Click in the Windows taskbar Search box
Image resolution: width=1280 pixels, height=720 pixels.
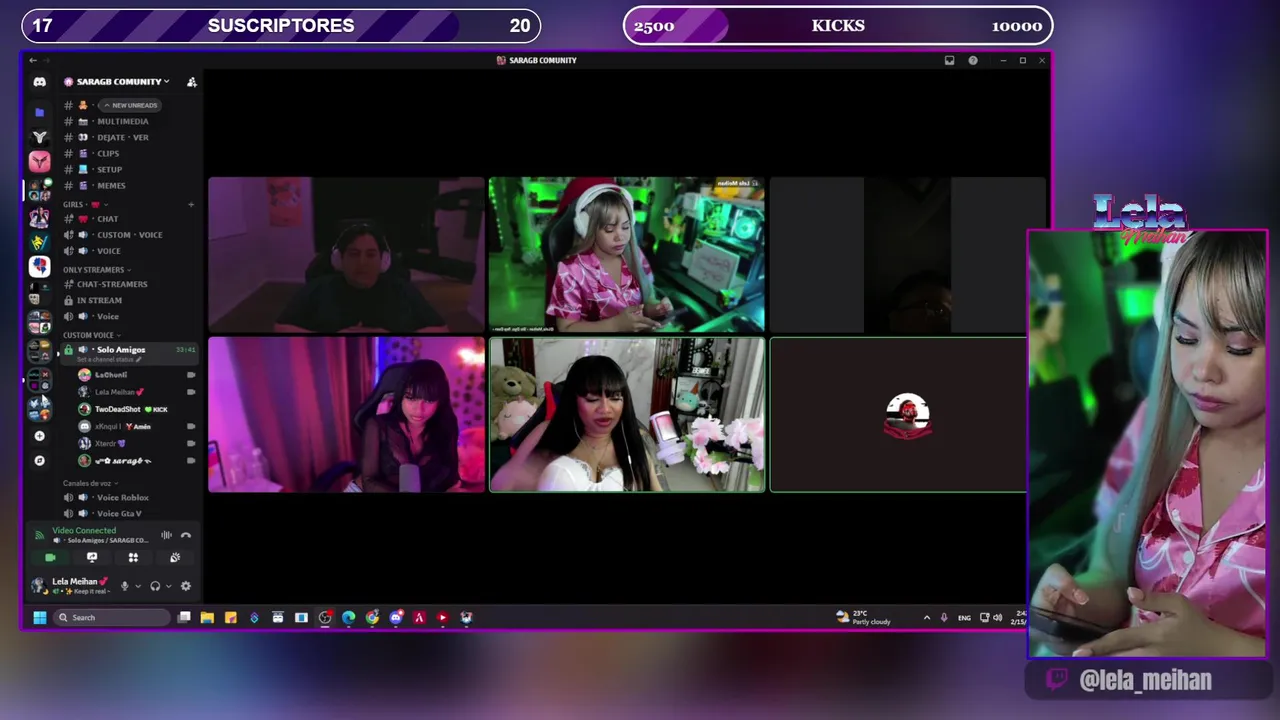click(x=112, y=617)
